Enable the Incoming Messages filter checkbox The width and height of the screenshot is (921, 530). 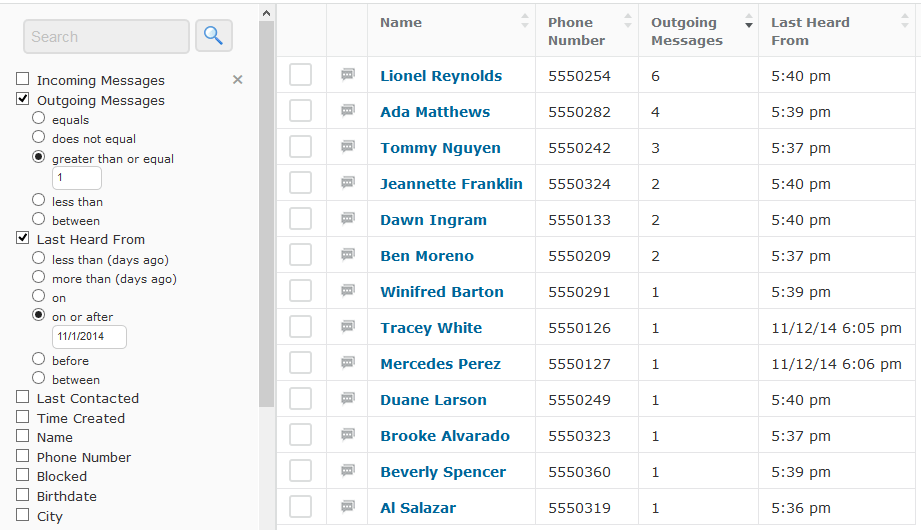pyautogui.click(x=22, y=79)
